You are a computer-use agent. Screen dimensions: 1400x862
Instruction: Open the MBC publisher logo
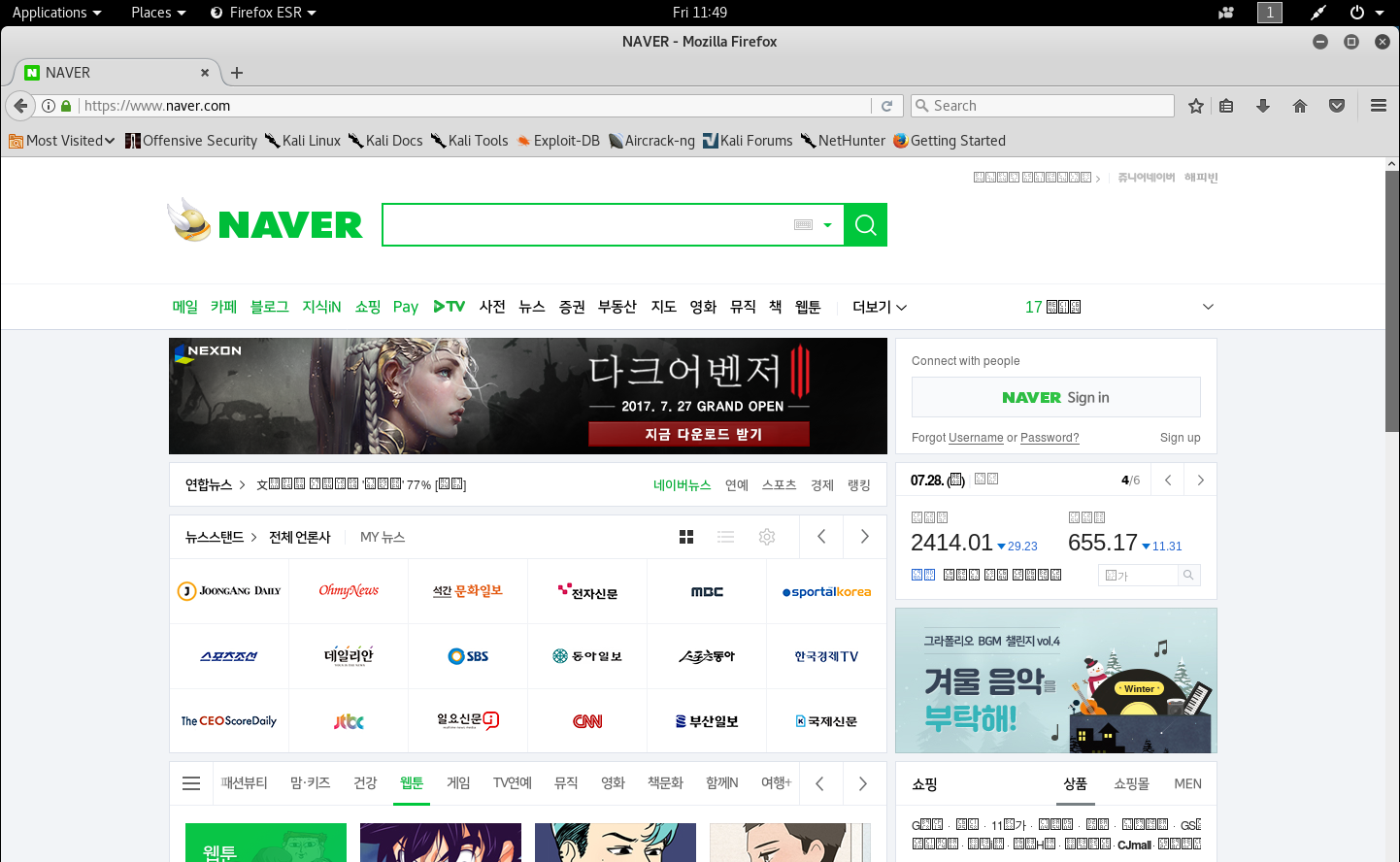[x=707, y=591]
